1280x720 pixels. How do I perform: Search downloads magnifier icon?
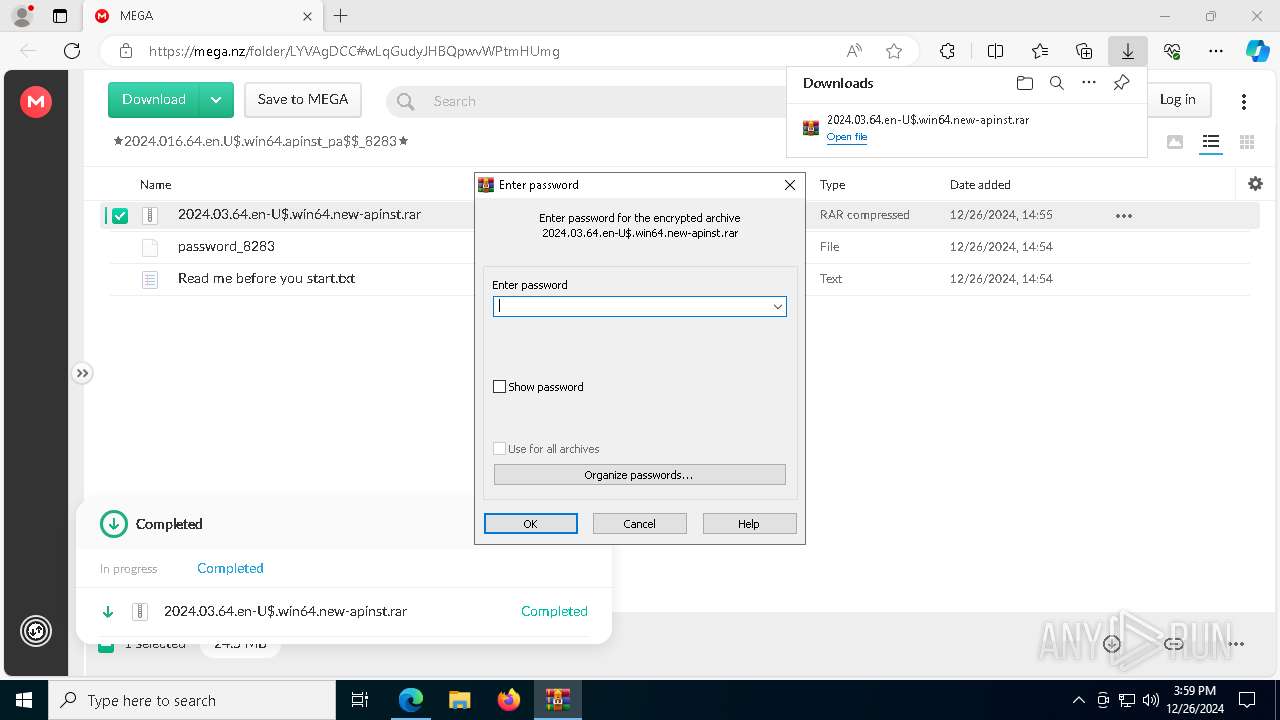tap(1056, 83)
